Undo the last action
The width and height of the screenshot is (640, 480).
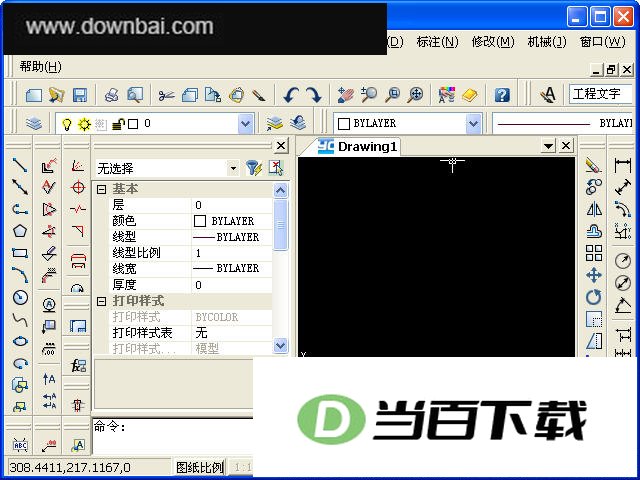pyautogui.click(x=291, y=95)
